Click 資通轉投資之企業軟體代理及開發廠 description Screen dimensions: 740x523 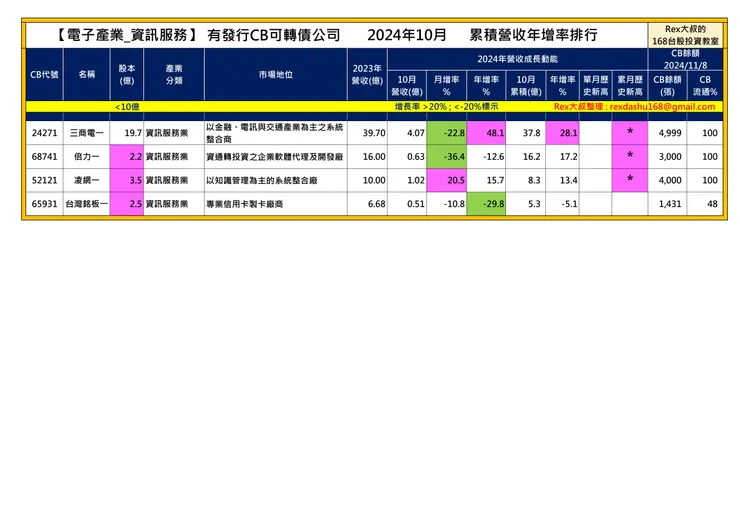(275, 157)
